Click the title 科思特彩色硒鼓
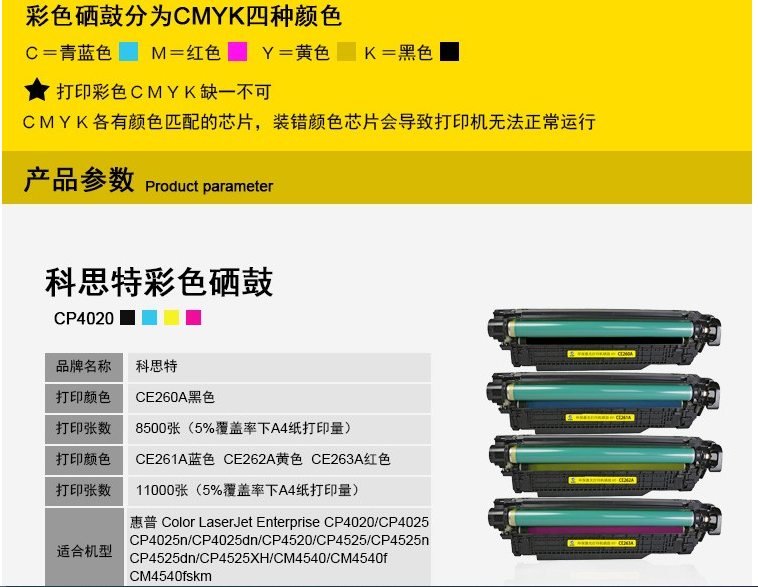The image size is (758, 587). [159, 282]
